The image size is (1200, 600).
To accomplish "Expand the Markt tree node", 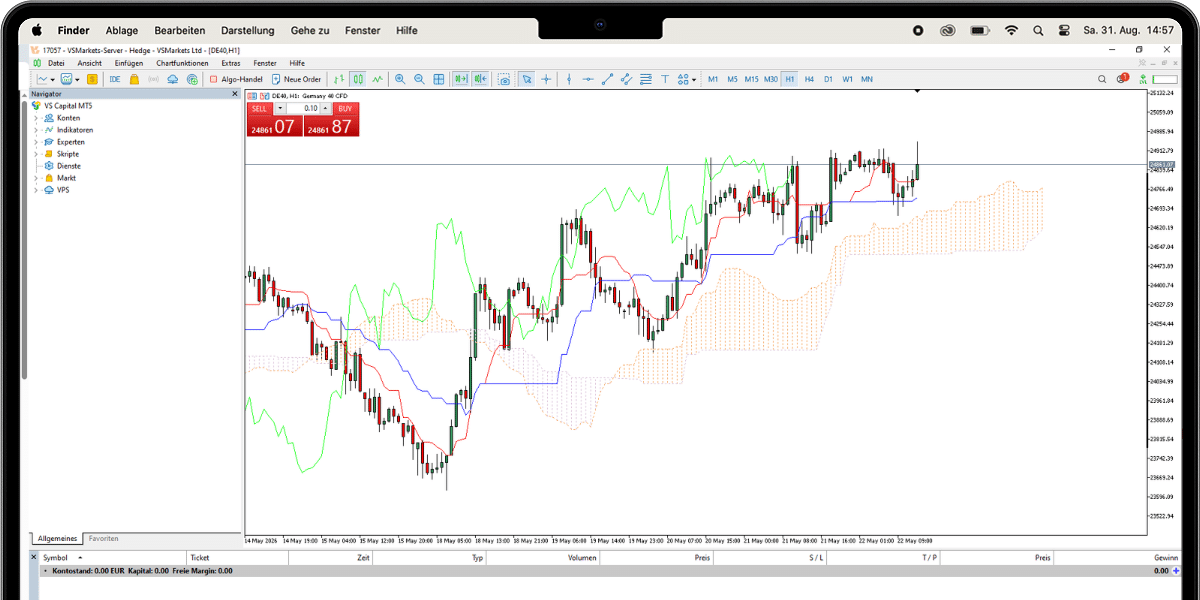I will click(36, 178).
